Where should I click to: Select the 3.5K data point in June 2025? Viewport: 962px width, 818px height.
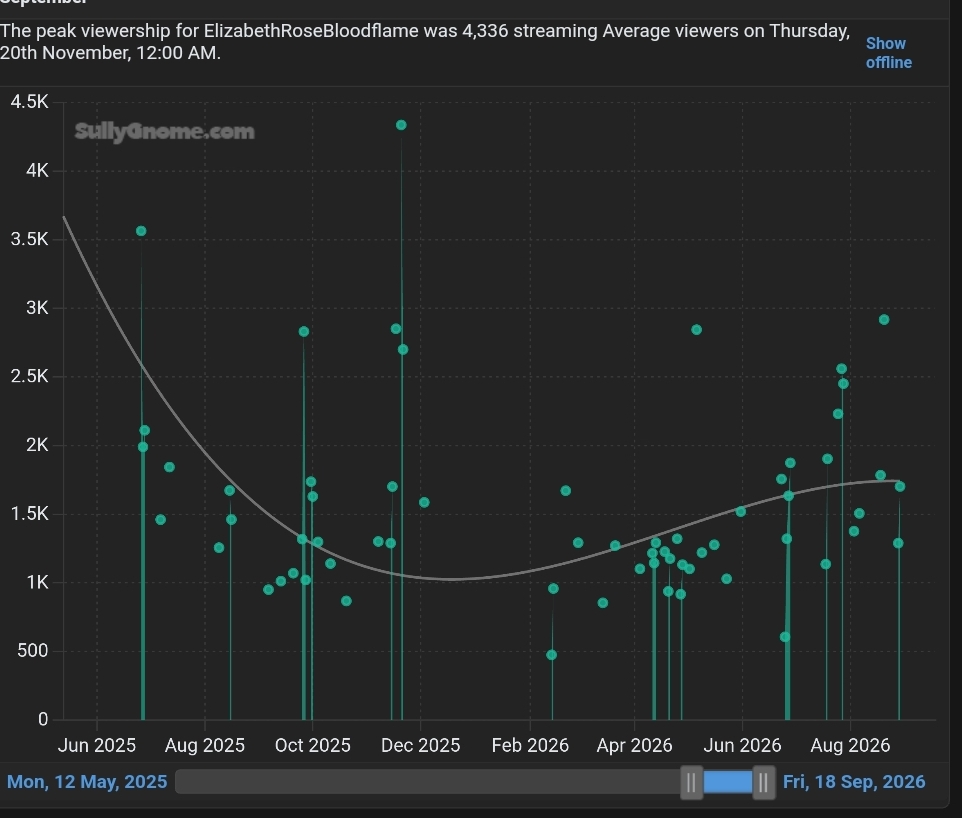coord(141,231)
